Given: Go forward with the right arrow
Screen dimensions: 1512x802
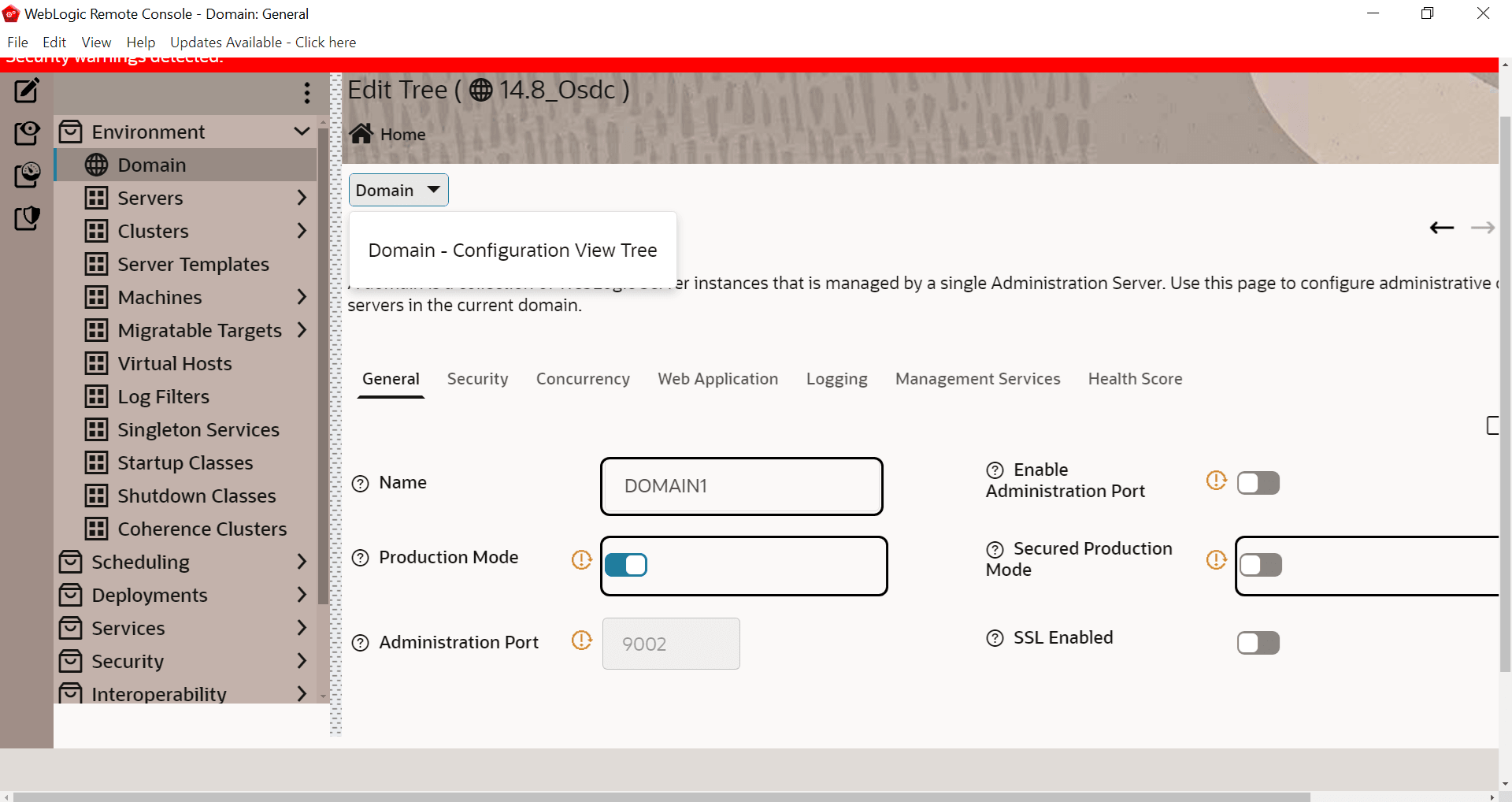Looking at the screenshot, I should 1483,228.
